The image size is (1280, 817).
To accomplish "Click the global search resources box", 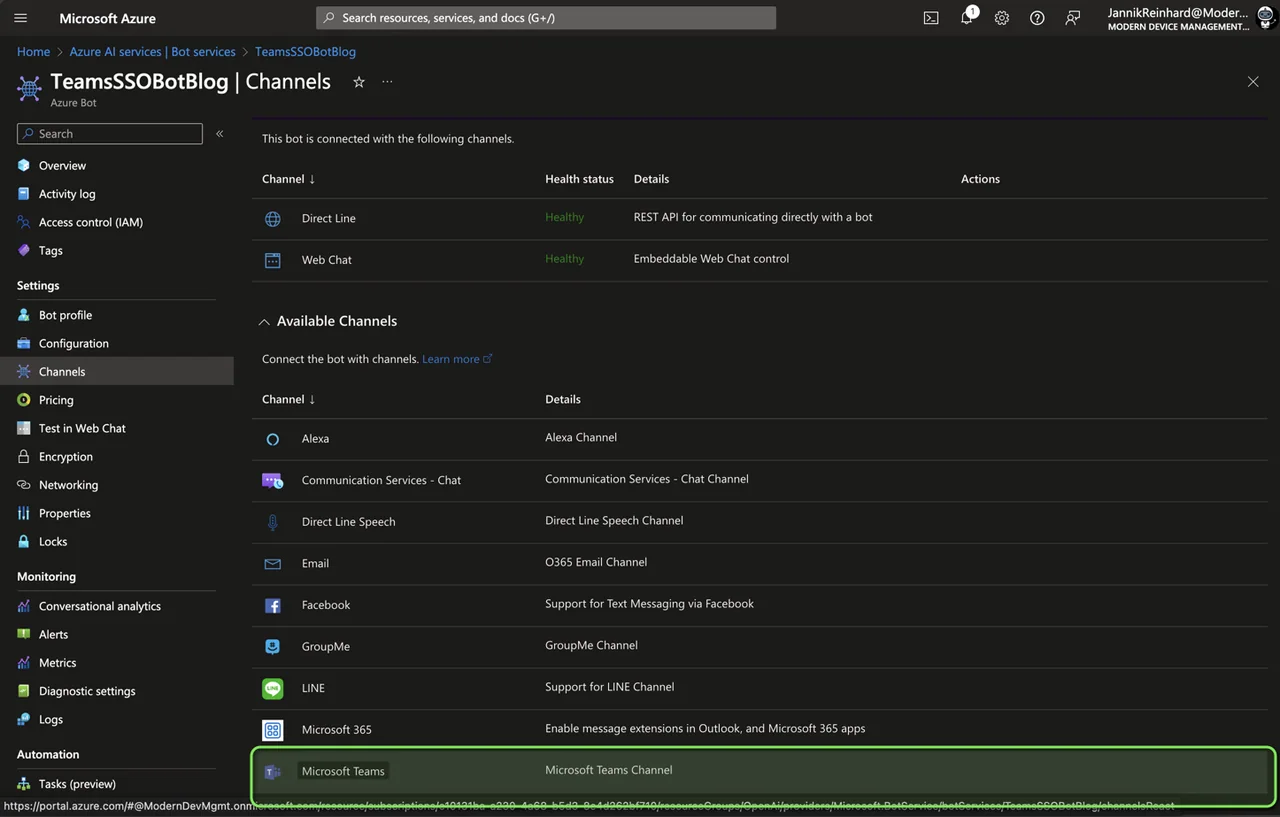I will click(546, 18).
